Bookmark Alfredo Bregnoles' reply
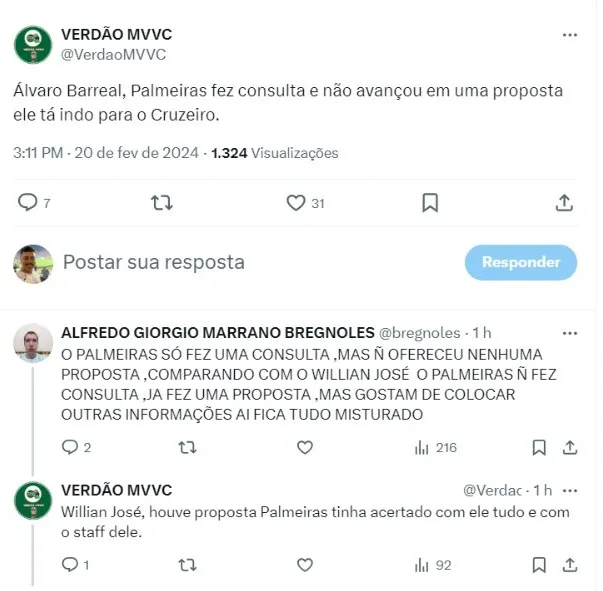 click(539, 448)
